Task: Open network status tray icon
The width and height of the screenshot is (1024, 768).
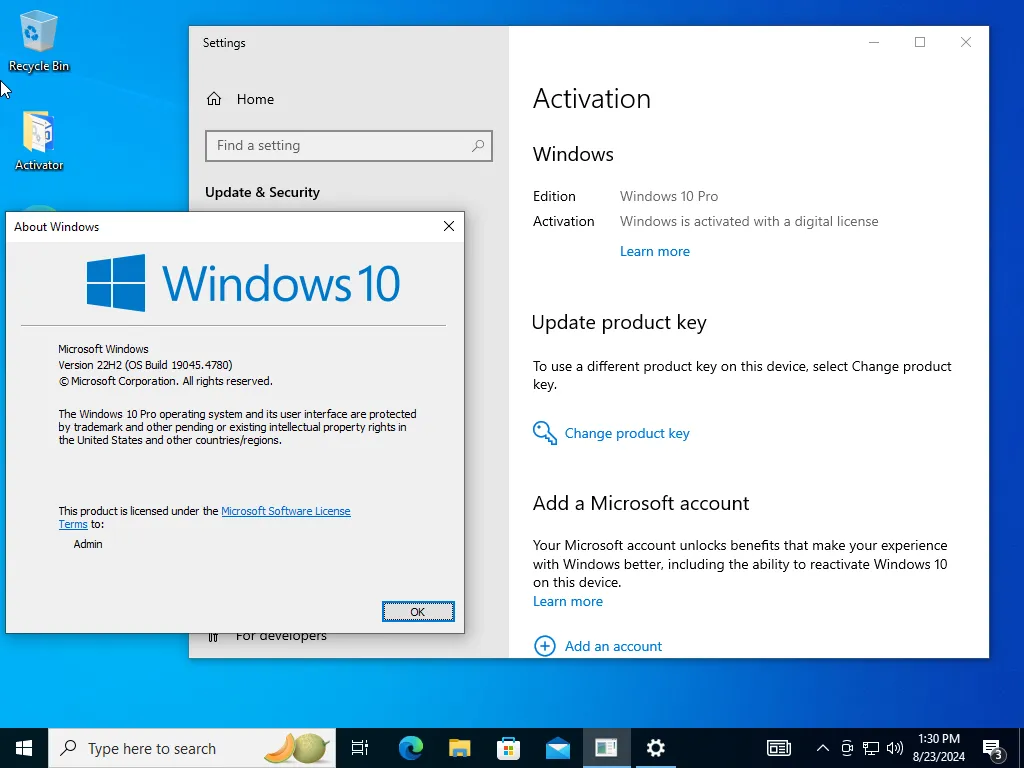Action: 871,748
